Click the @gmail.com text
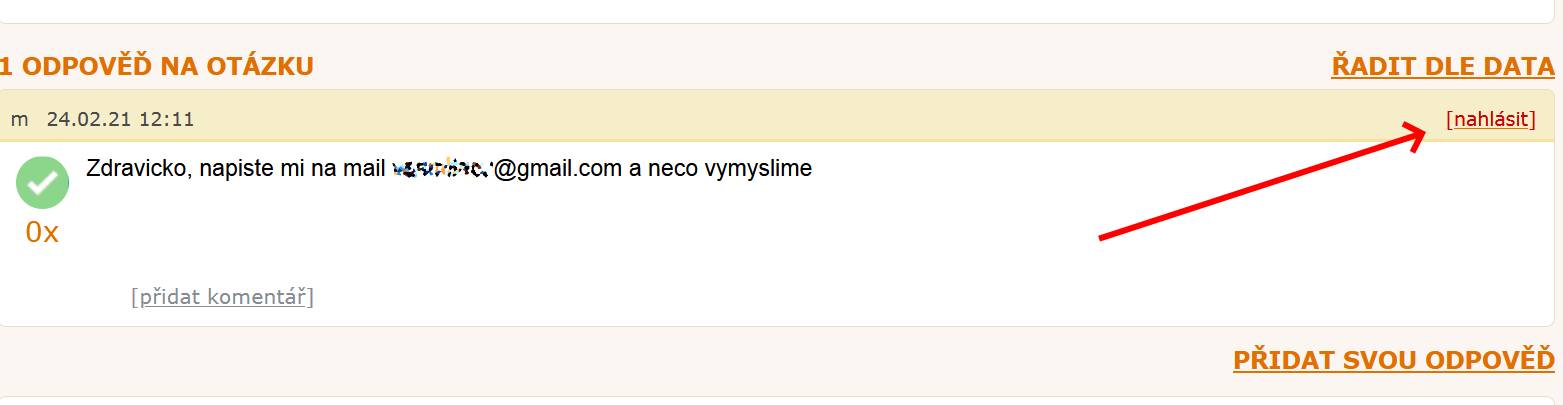Image resolution: width=1563 pixels, height=405 pixels. pyautogui.click(x=558, y=168)
